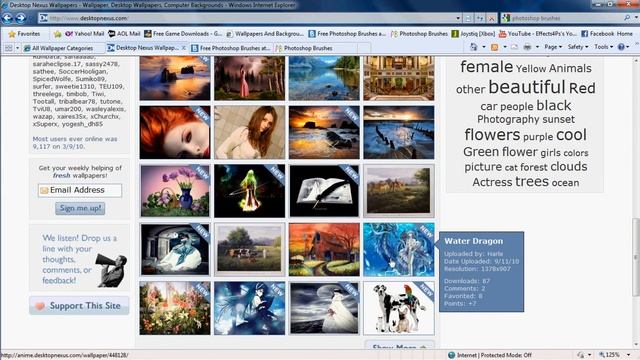Expand the Print dropdown arrow
The image size is (640, 360).
537,47
